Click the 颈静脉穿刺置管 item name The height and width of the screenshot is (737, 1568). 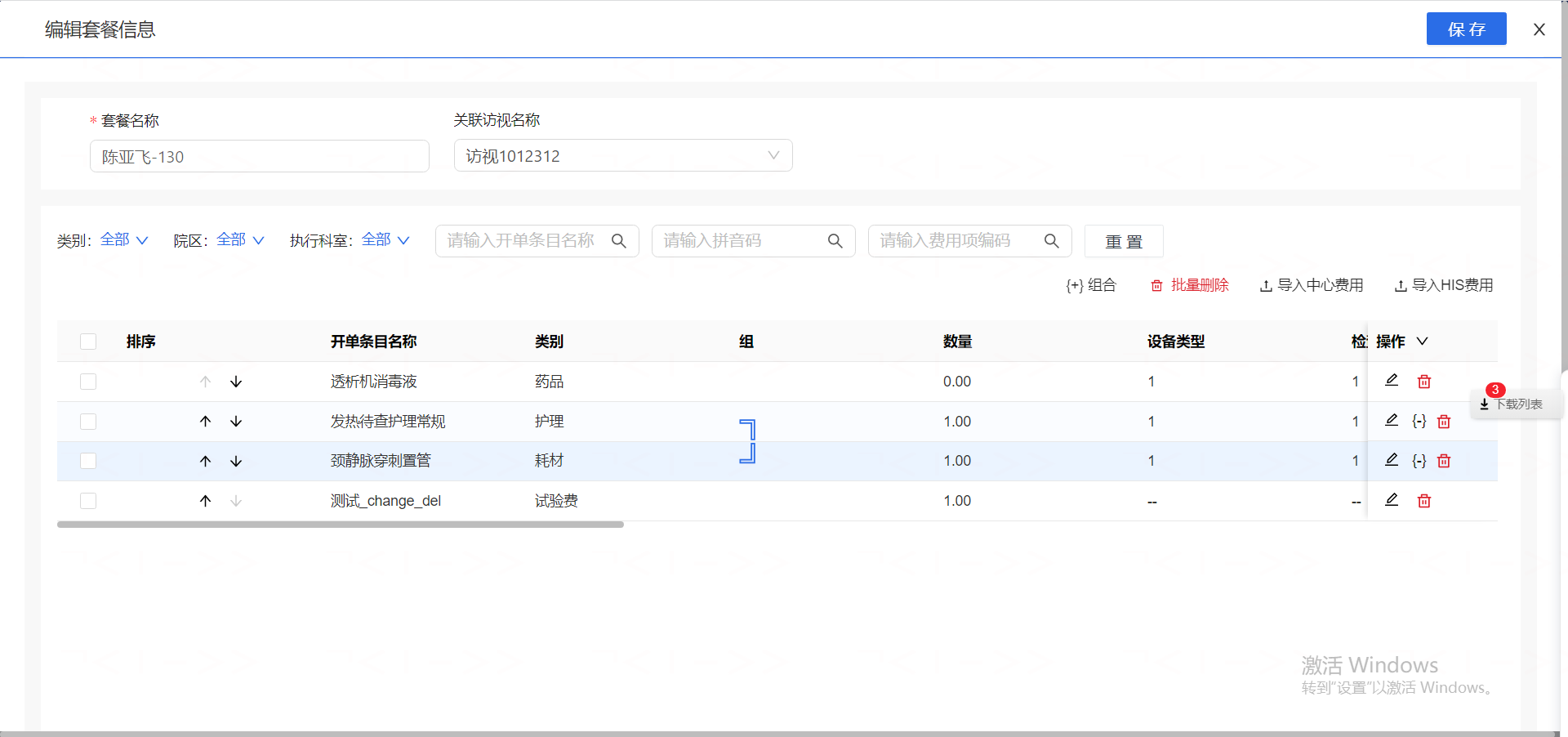(x=381, y=461)
